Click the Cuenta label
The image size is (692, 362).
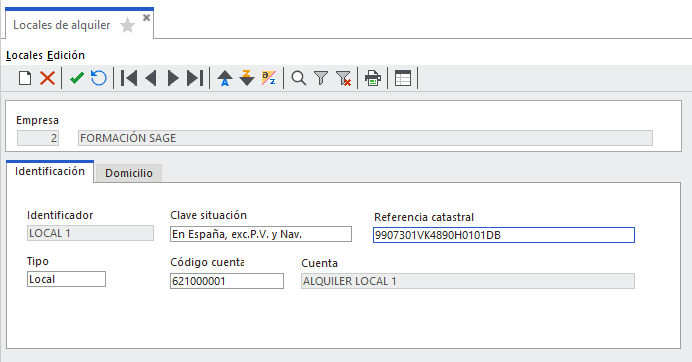click(x=320, y=263)
